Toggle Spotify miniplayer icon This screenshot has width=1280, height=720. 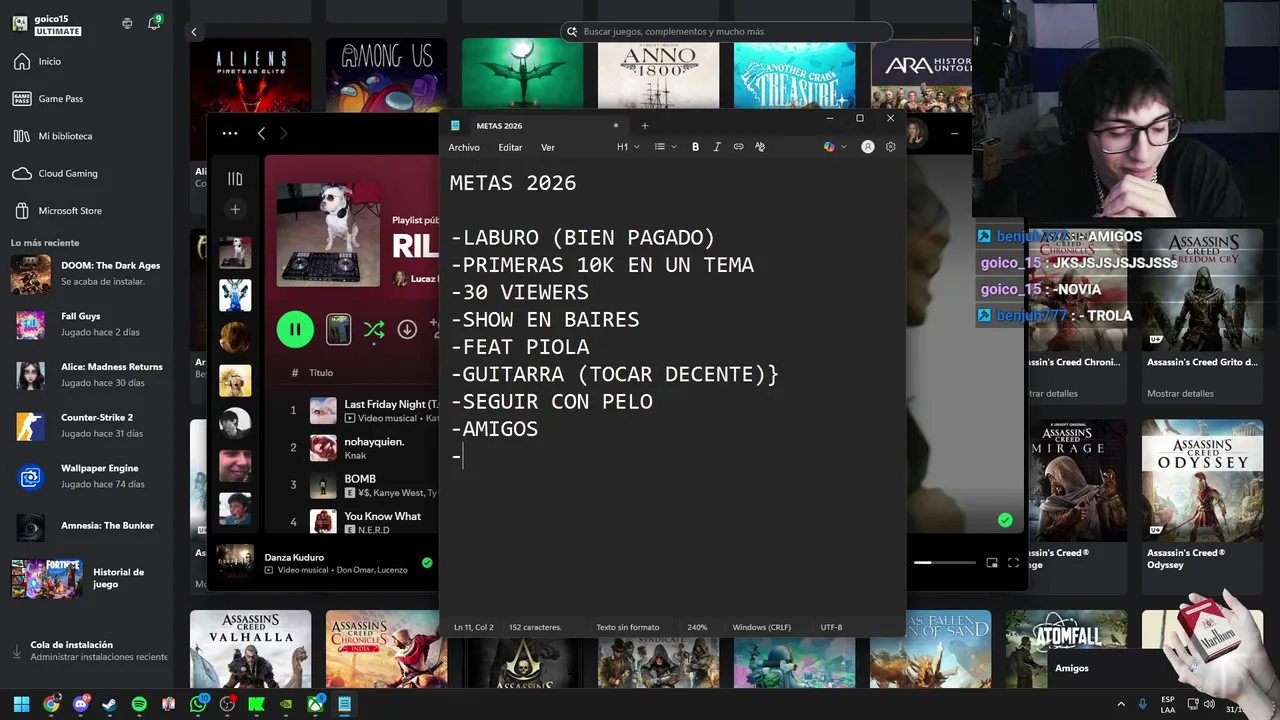992,563
